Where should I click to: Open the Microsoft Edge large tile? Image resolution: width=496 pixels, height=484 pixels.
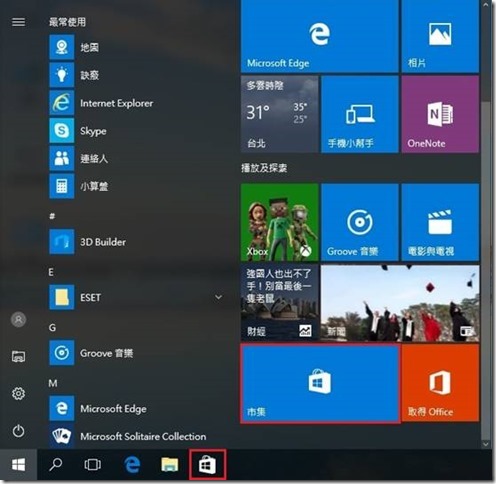pos(319,36)
